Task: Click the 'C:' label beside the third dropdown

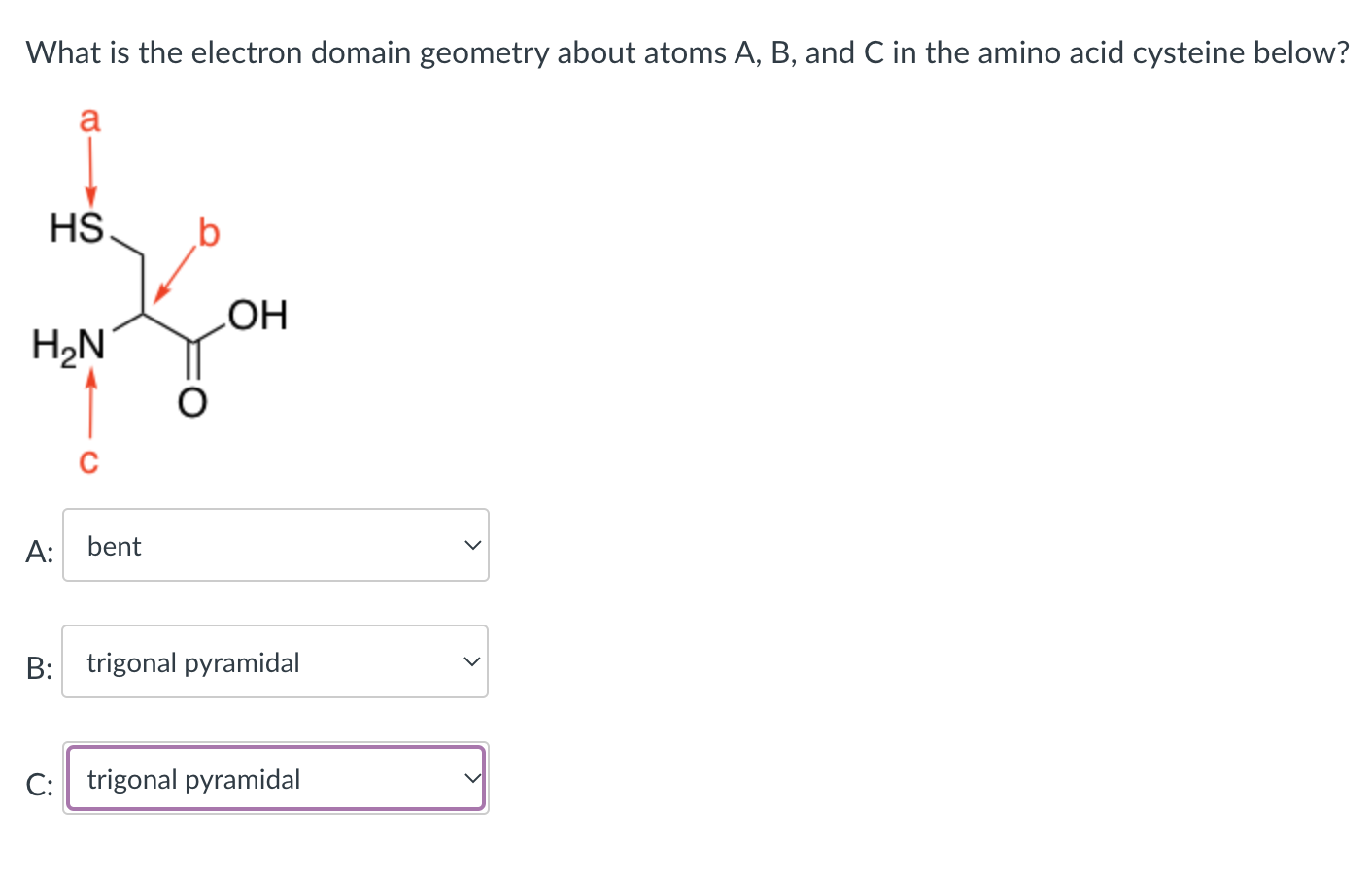Action: 40,785
